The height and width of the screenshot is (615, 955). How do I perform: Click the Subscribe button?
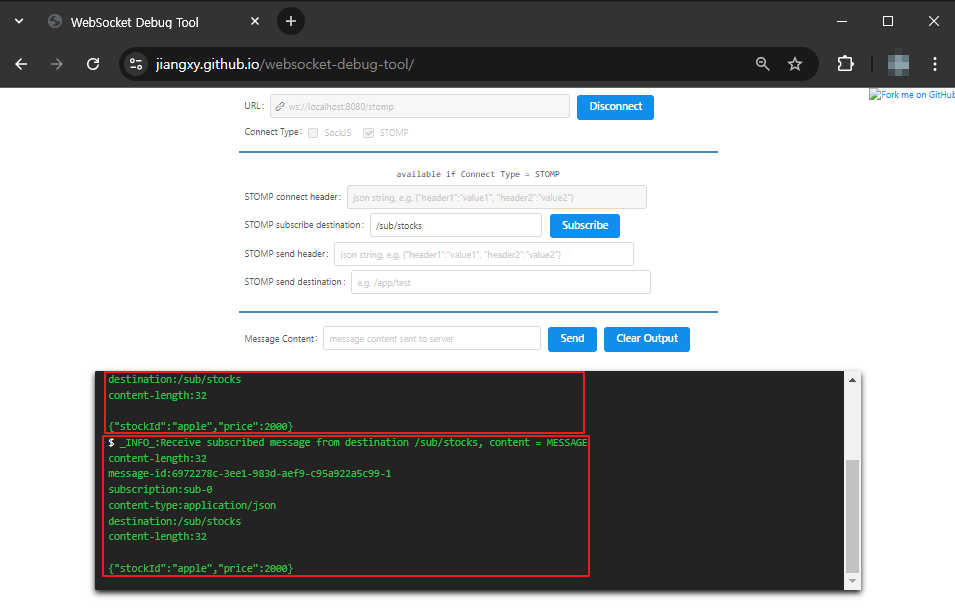[x=585, y=225]
